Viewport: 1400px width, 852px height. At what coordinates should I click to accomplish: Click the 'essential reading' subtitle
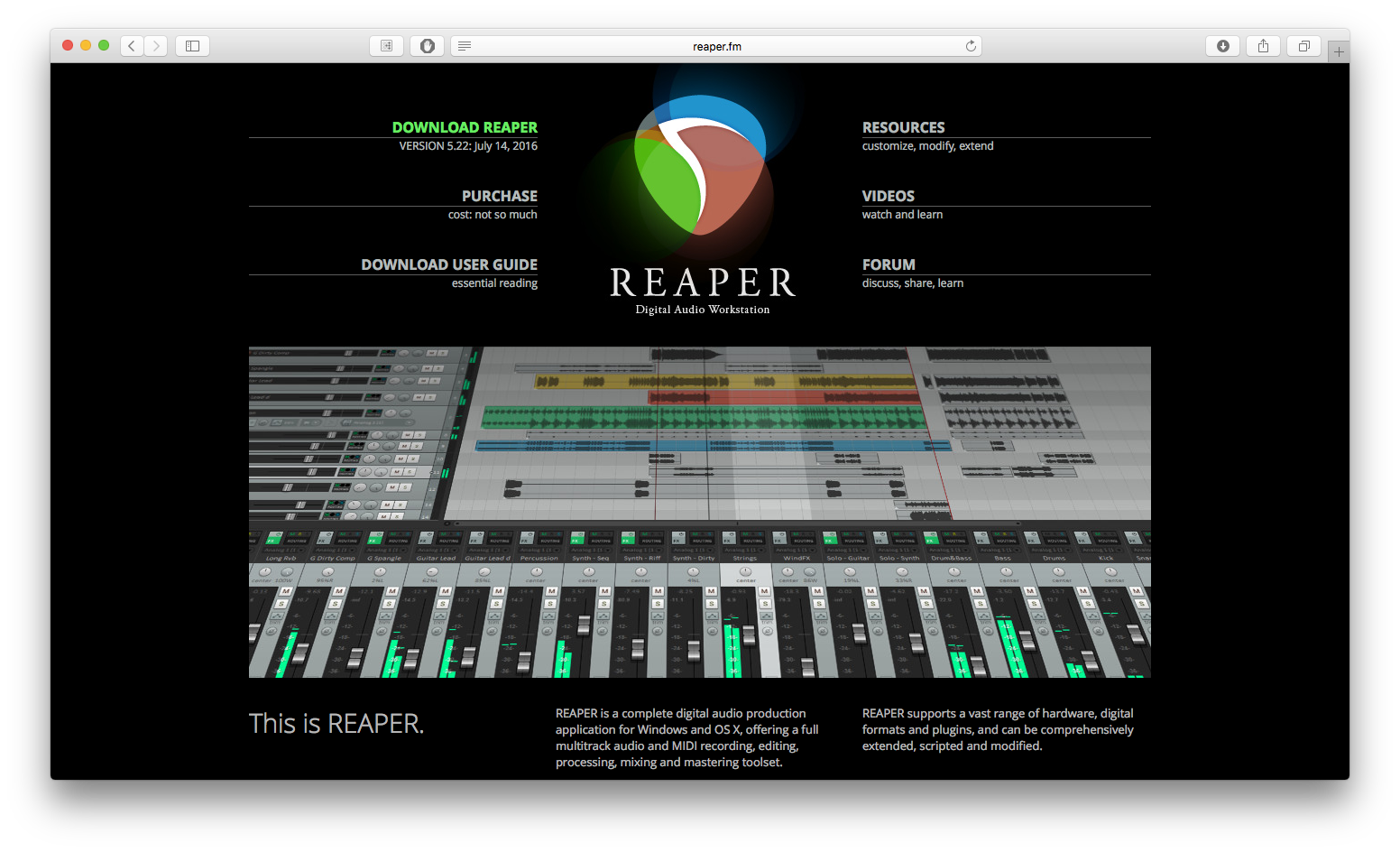pos(494,283)
